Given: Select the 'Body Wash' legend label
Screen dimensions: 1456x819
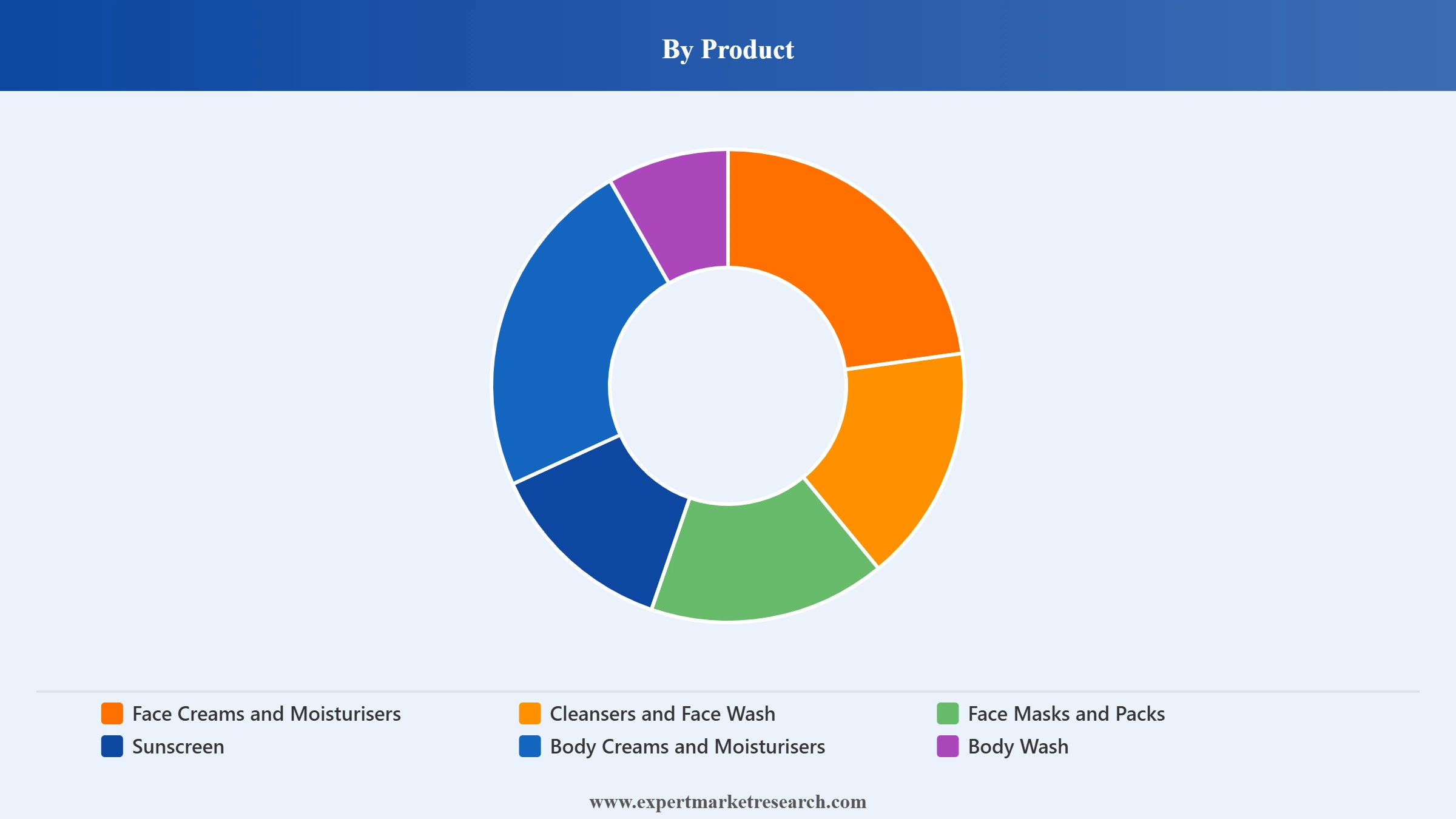Looking at the screenshot, I should [x=1018, y=746].
